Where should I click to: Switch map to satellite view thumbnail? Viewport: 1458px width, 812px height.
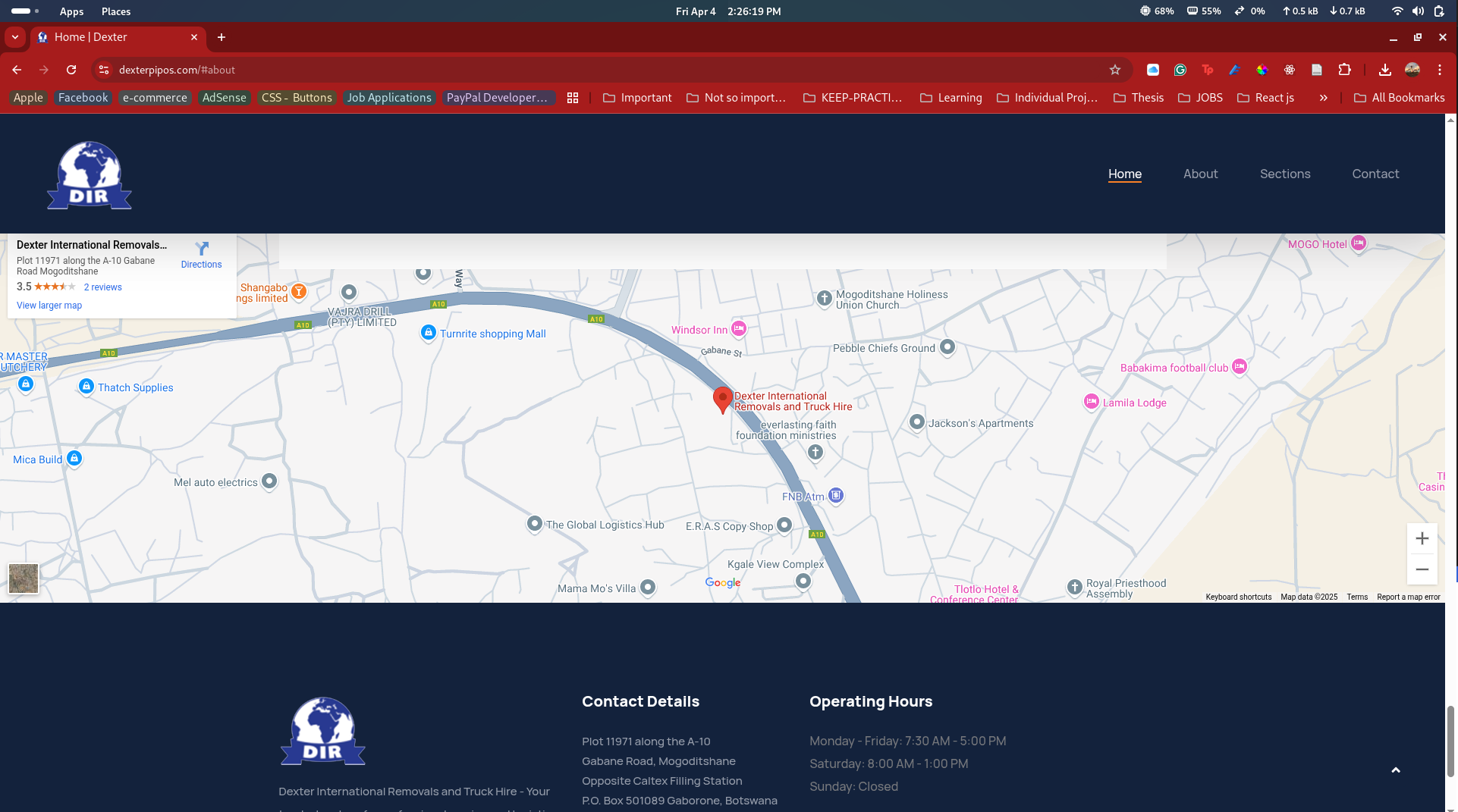pyautogui.click(x=24, y=578)
